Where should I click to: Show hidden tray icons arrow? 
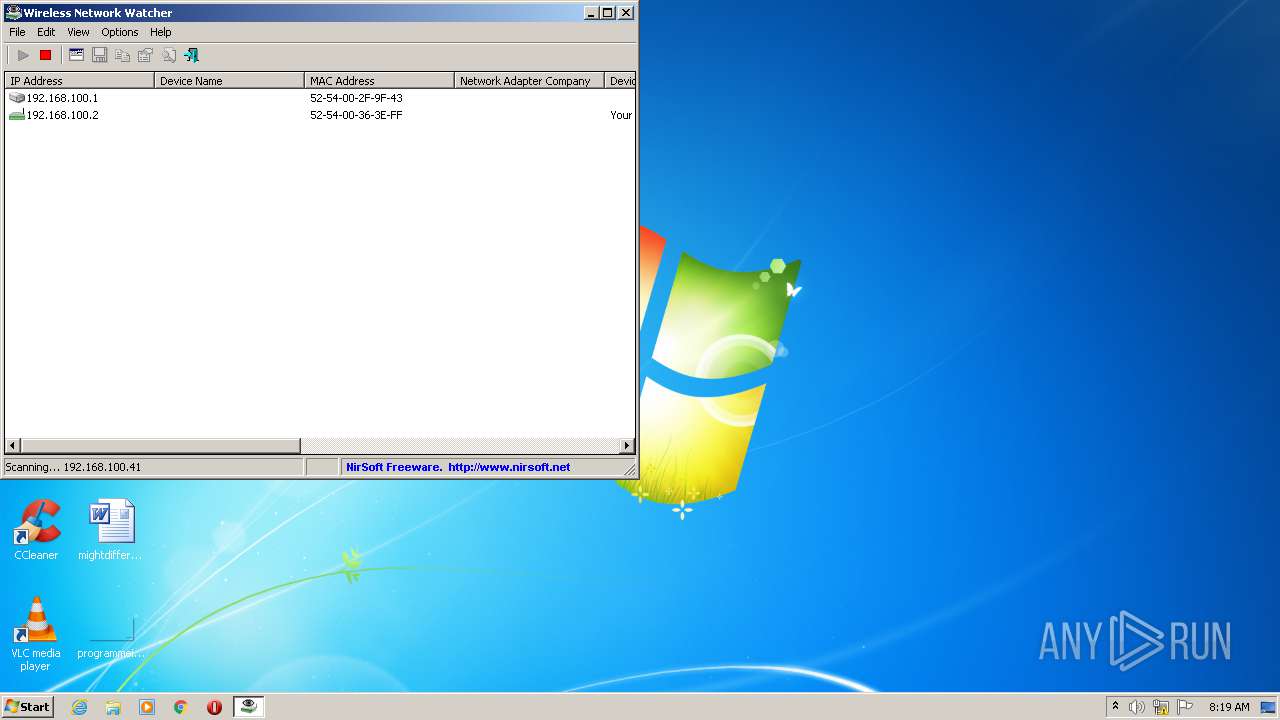[x=1115, y=706]
